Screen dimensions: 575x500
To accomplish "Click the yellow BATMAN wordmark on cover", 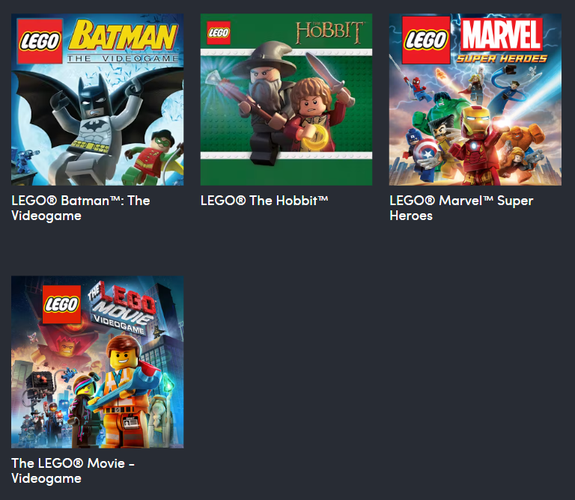I will [123, 36].
